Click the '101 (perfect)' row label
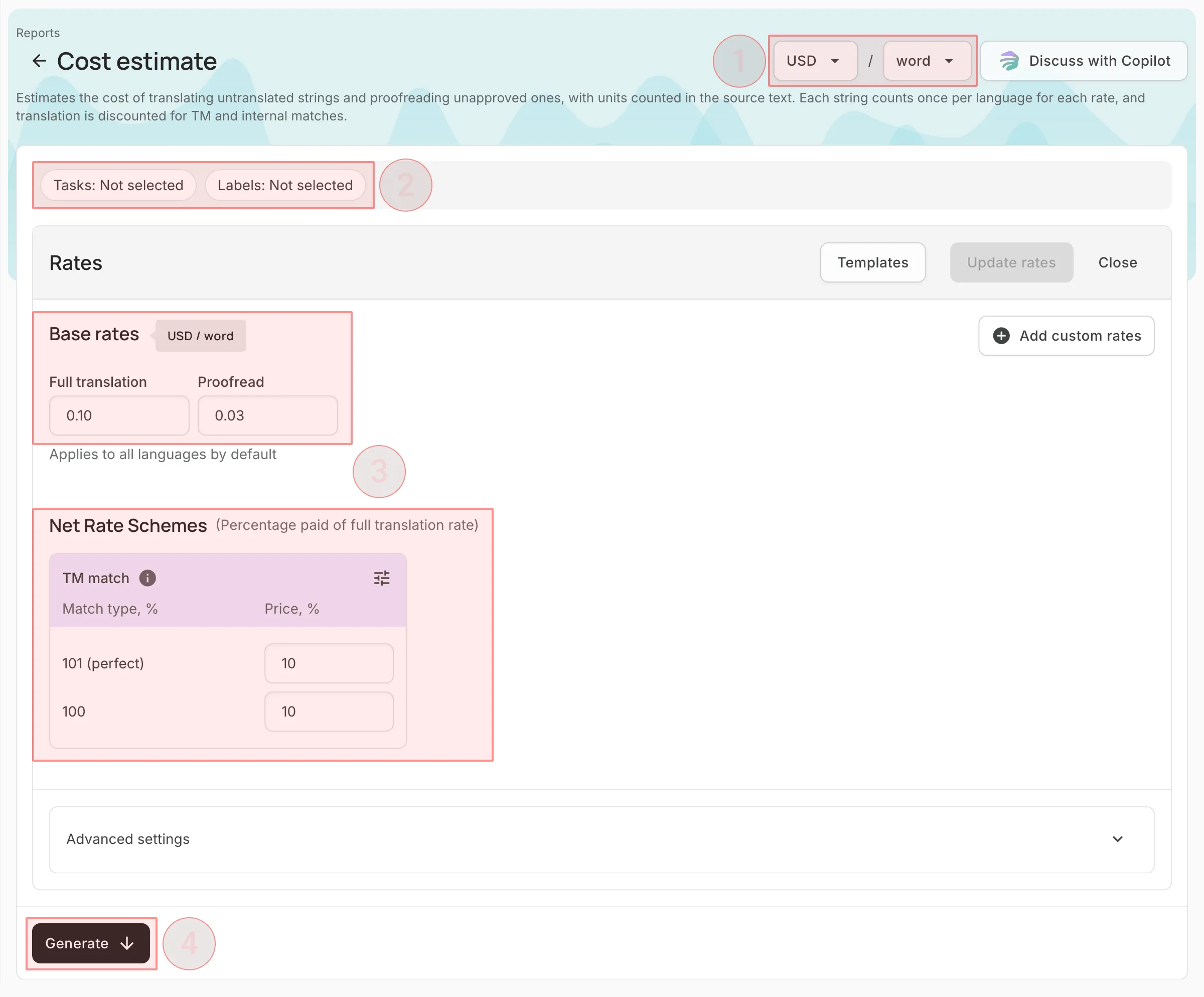 (103, 663)
